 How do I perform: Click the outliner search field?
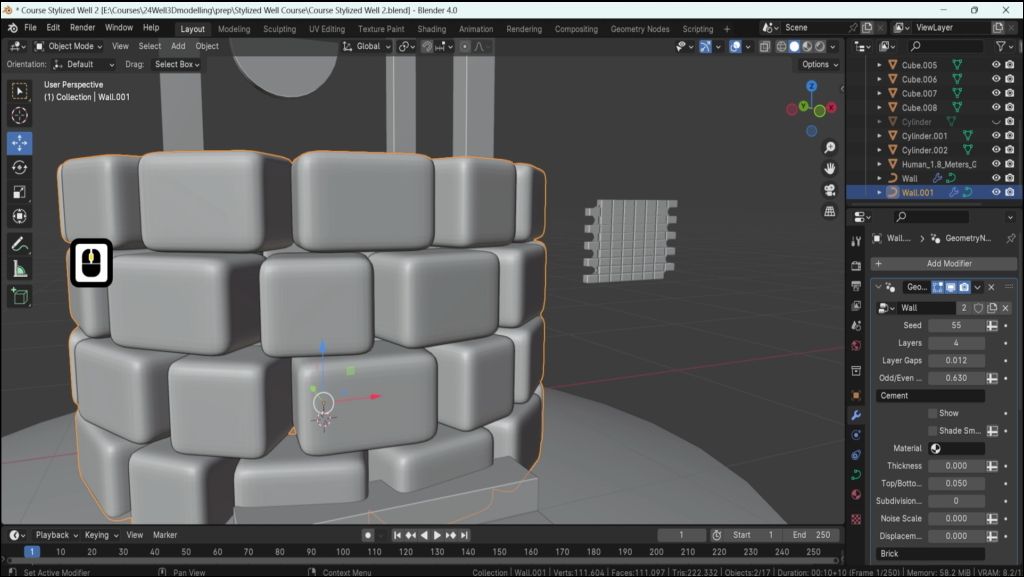coord(946,46)
